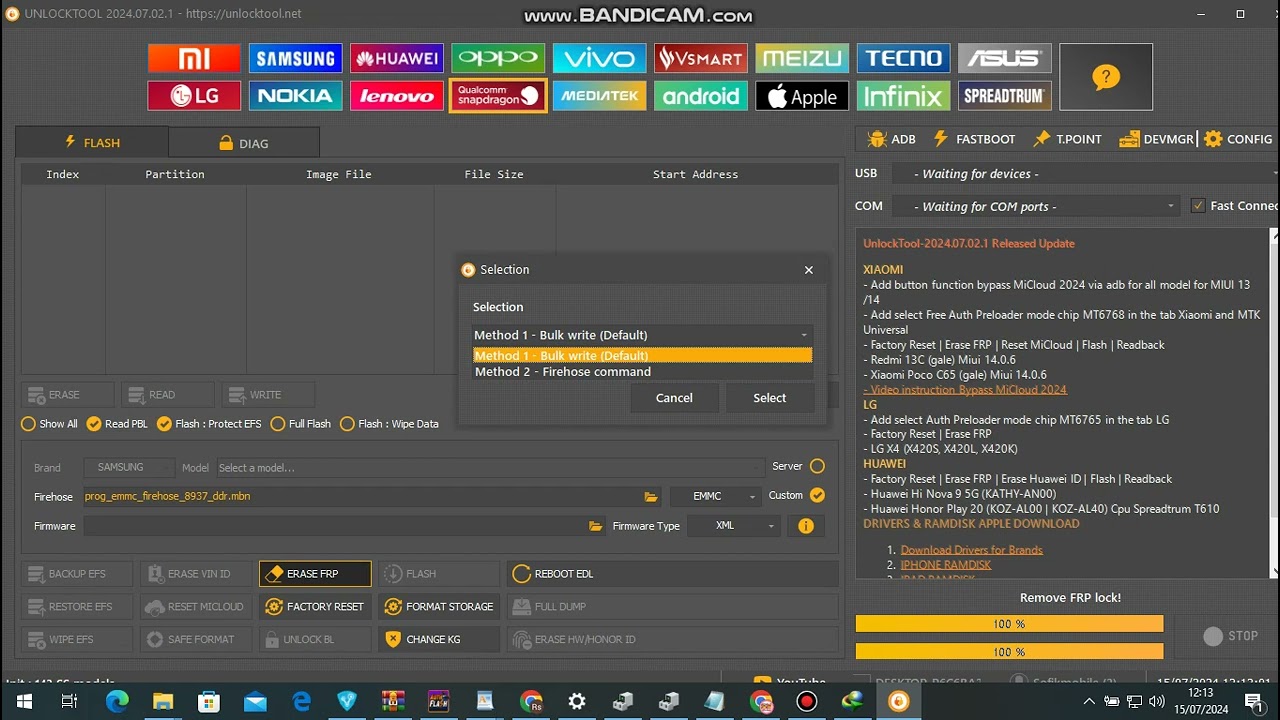Choose the Huawei brand logo

click(x=397, y=58)
